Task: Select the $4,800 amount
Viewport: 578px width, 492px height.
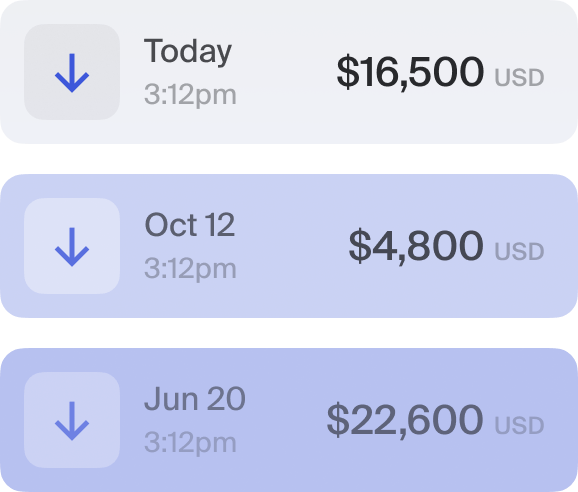Action: click(x=416, y=246)
